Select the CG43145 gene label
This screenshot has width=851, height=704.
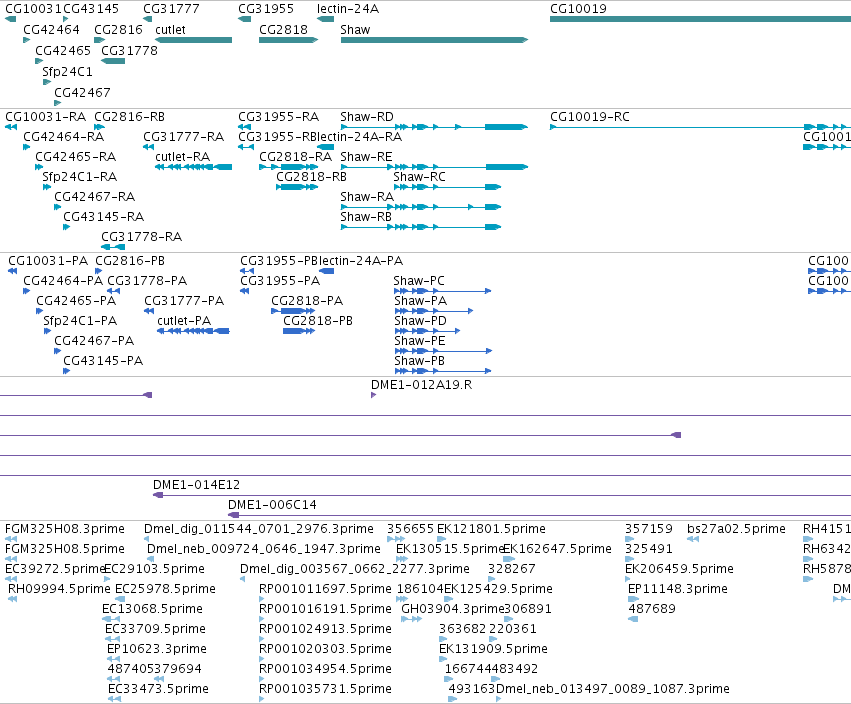coord(91,9)
